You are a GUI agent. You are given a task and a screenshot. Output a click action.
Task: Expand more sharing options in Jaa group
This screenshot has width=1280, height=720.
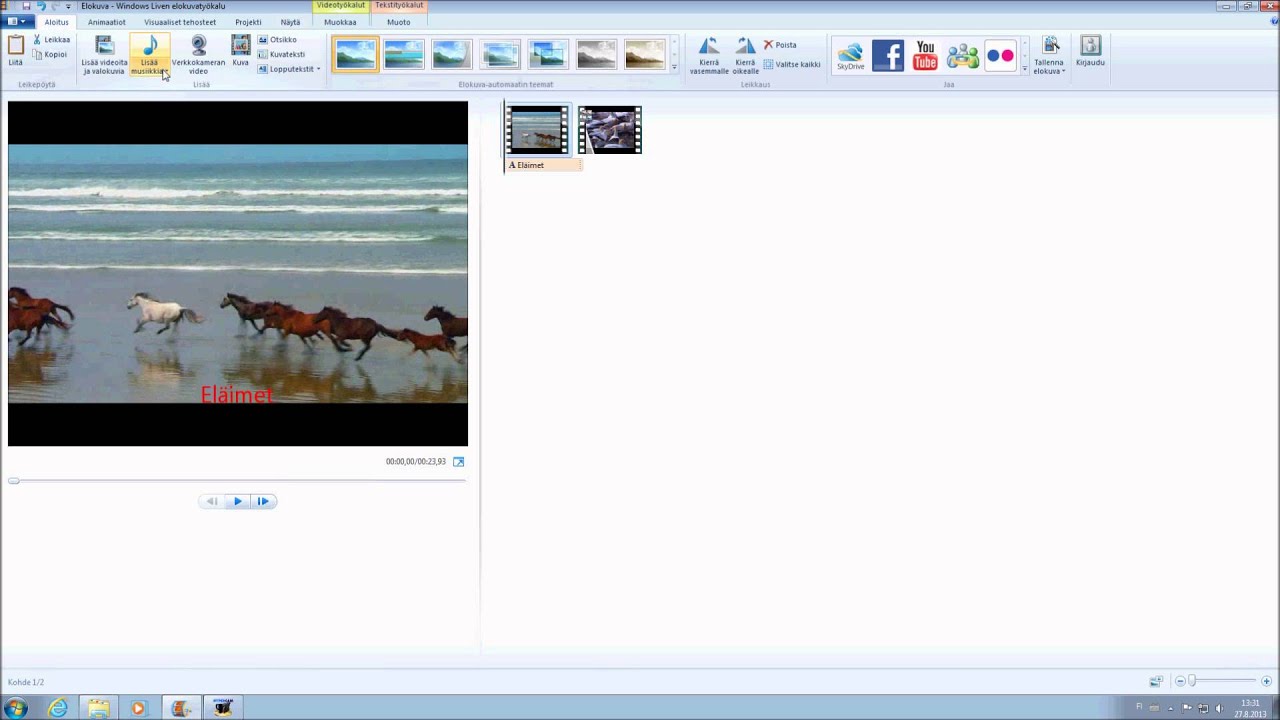click(x=1024, y=68)
